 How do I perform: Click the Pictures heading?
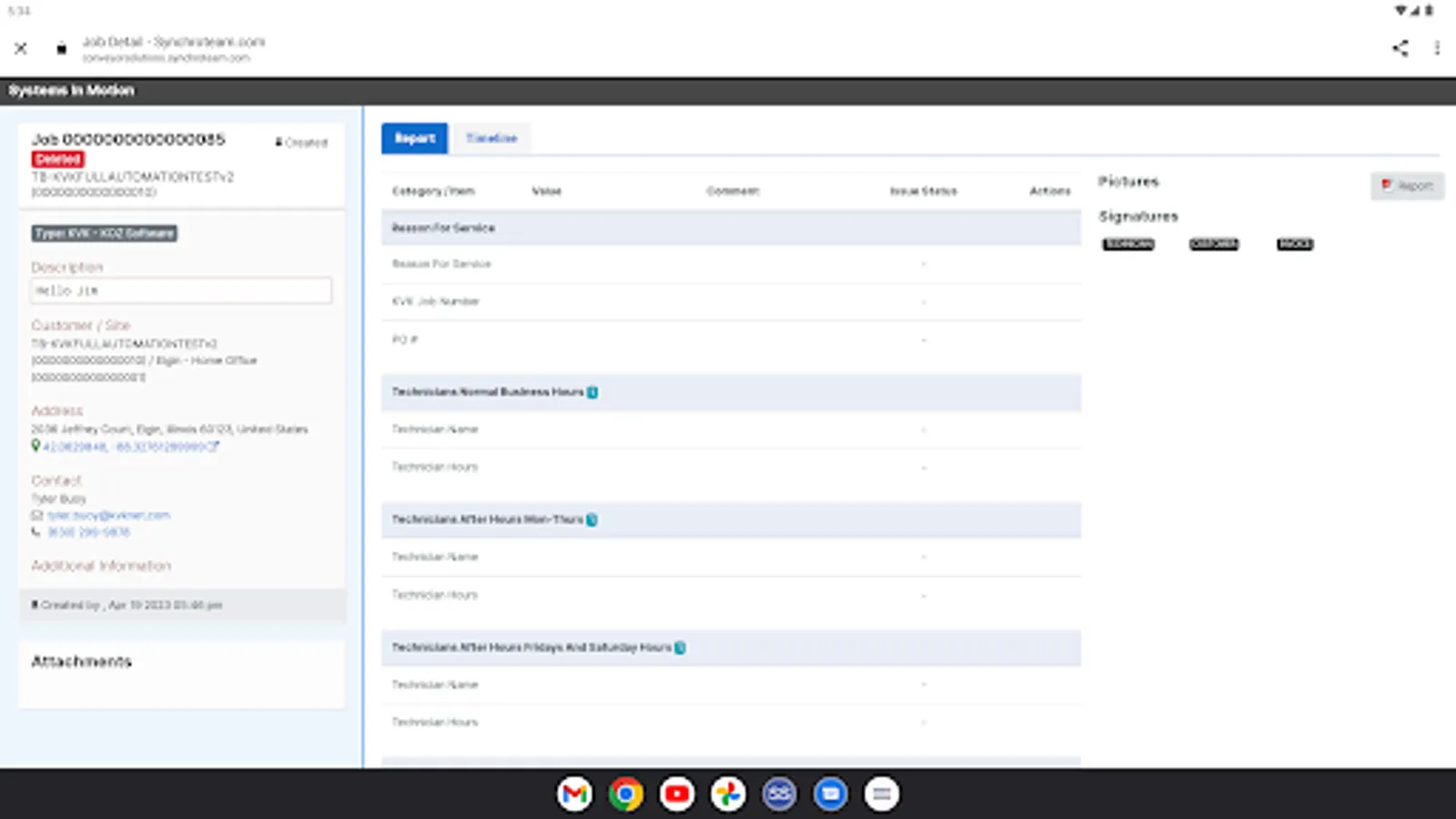point(1128,181)
